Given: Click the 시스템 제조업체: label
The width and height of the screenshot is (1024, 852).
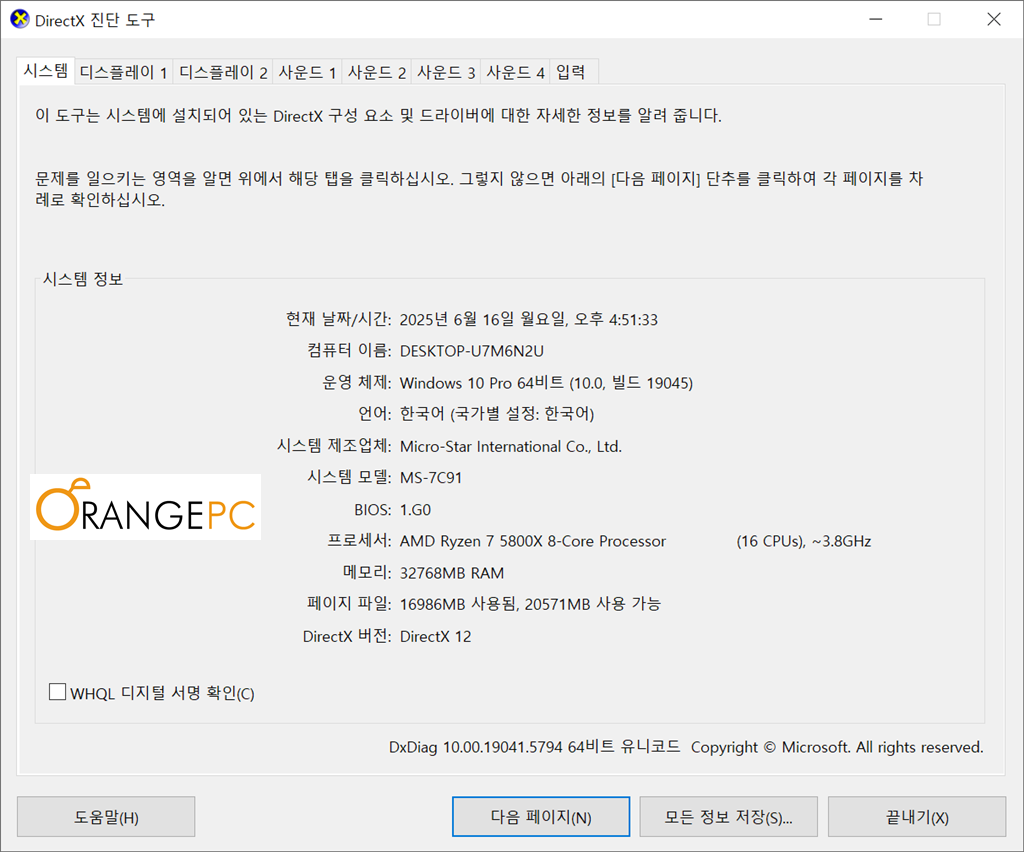Looking at the screenshot, I should [x=334, y=446].
